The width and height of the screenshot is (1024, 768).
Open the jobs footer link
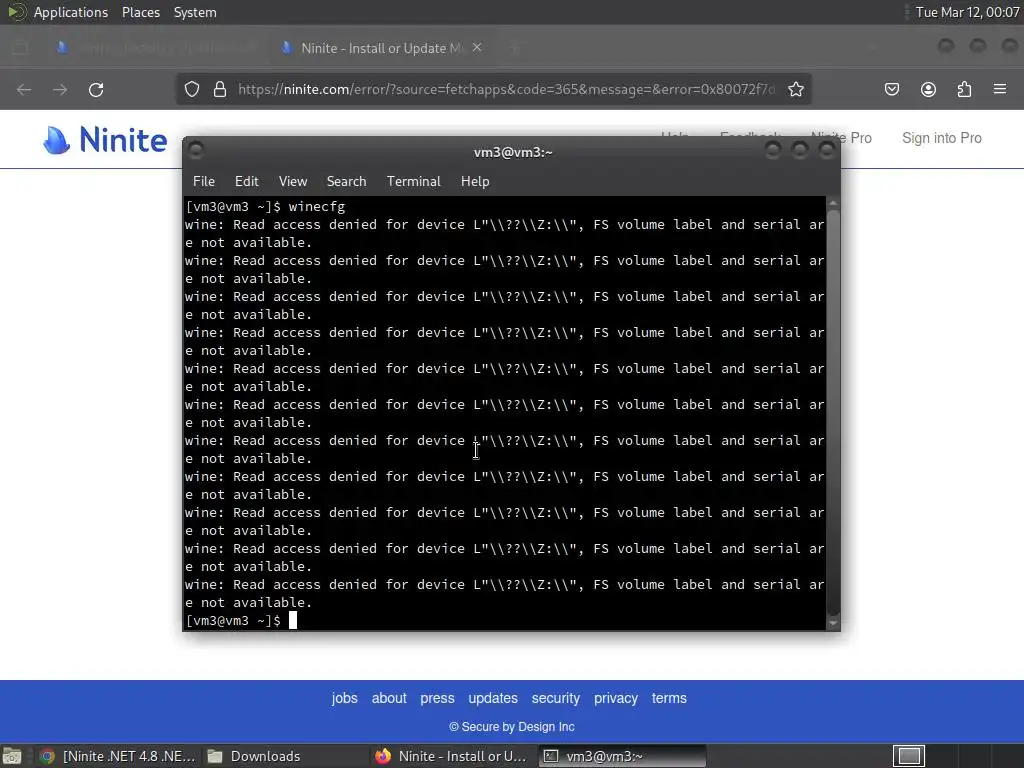pos(344,698)
